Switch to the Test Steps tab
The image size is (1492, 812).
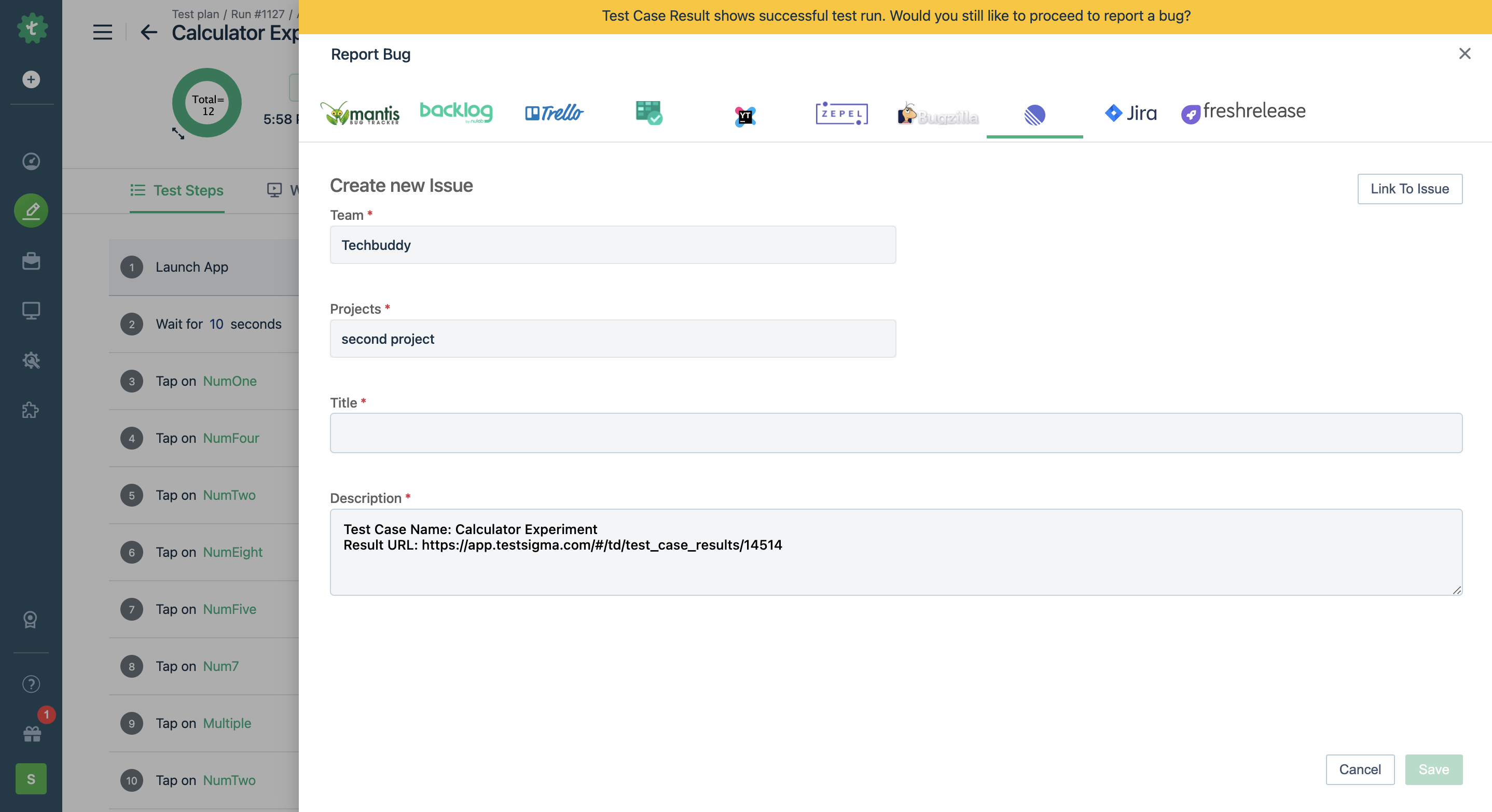pos(177,190)
